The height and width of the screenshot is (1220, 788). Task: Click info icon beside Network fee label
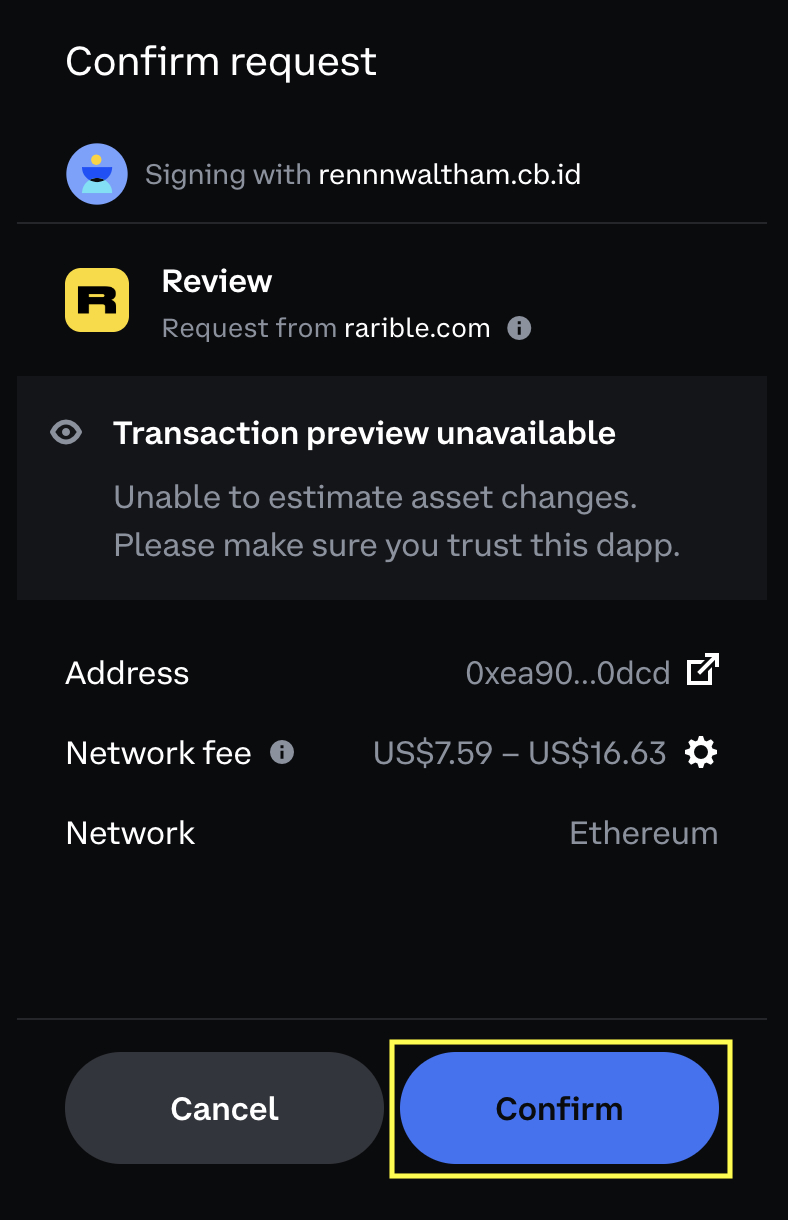click(283, 752)
